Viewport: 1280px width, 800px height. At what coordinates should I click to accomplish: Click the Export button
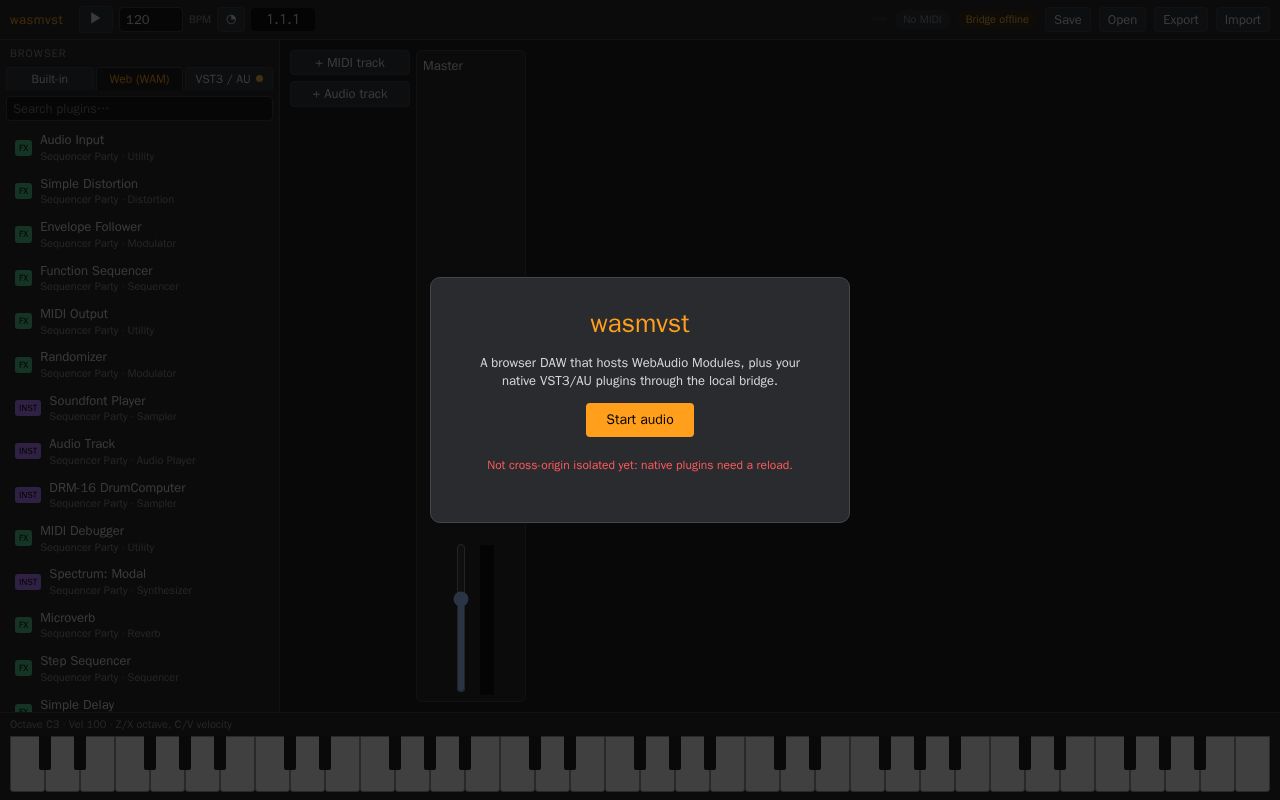tap(1181, 19)
